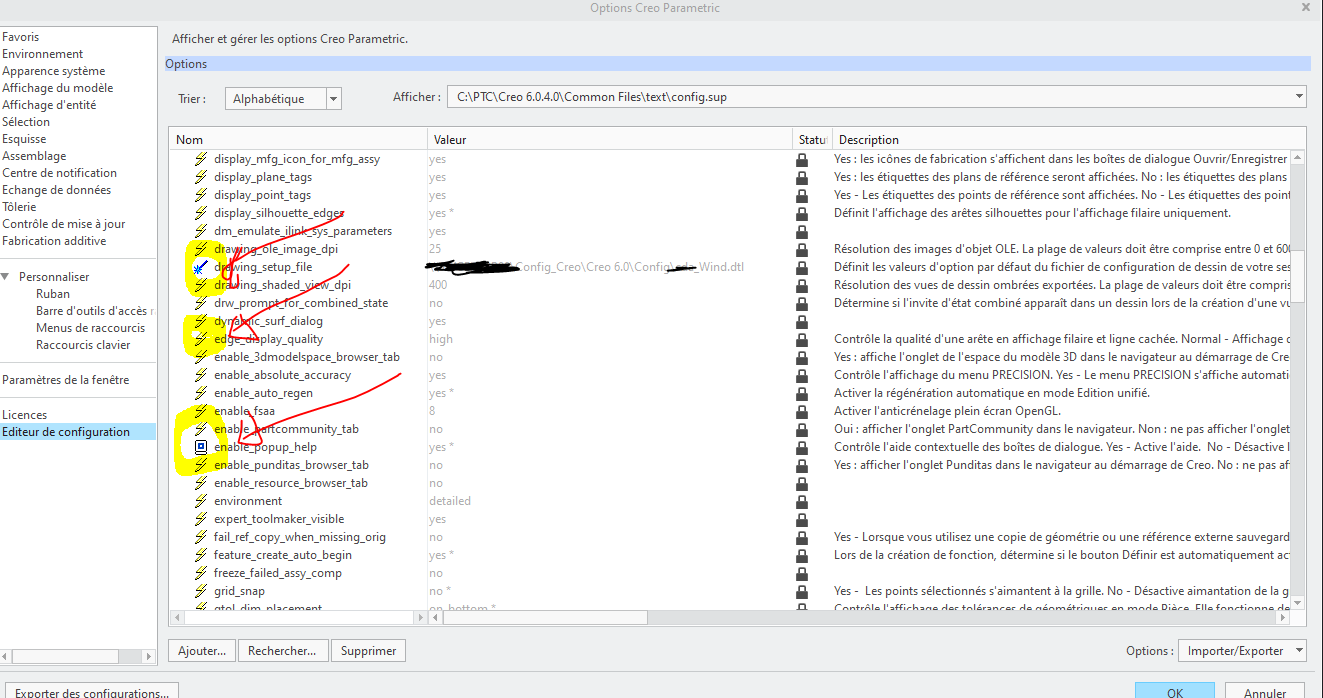Open the Importer/Exporter dropdown
This screenshot has height=698, width=1323.
pos(1242,649)
